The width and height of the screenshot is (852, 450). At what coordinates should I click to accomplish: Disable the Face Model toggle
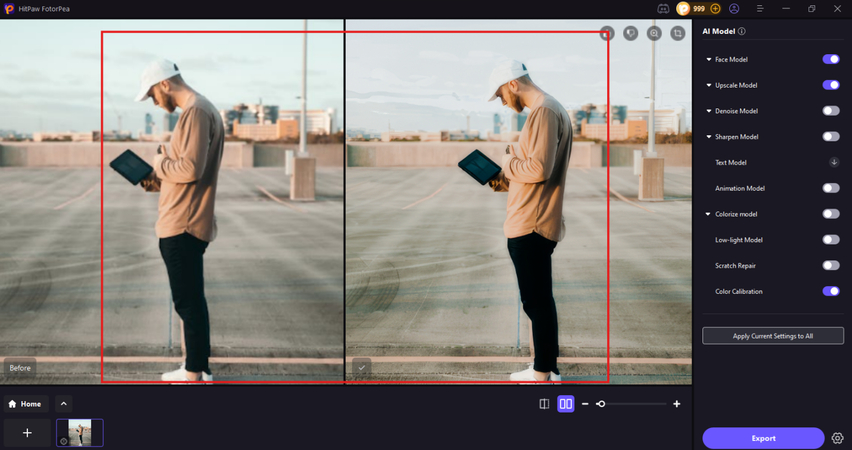831,60
